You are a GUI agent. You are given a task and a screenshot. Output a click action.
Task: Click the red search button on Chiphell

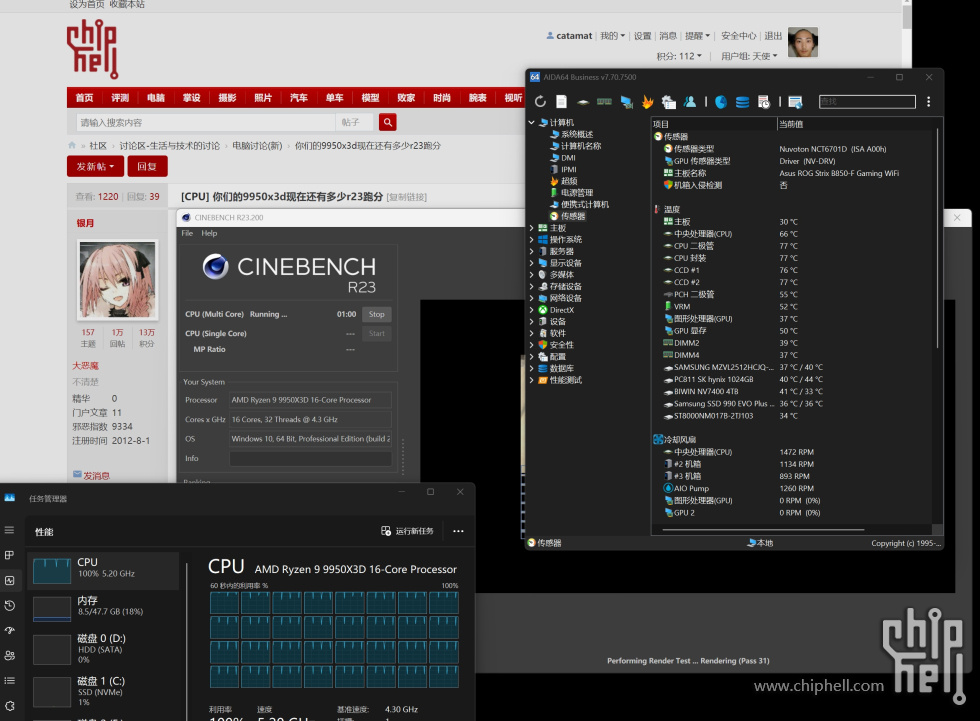(388, 122)
